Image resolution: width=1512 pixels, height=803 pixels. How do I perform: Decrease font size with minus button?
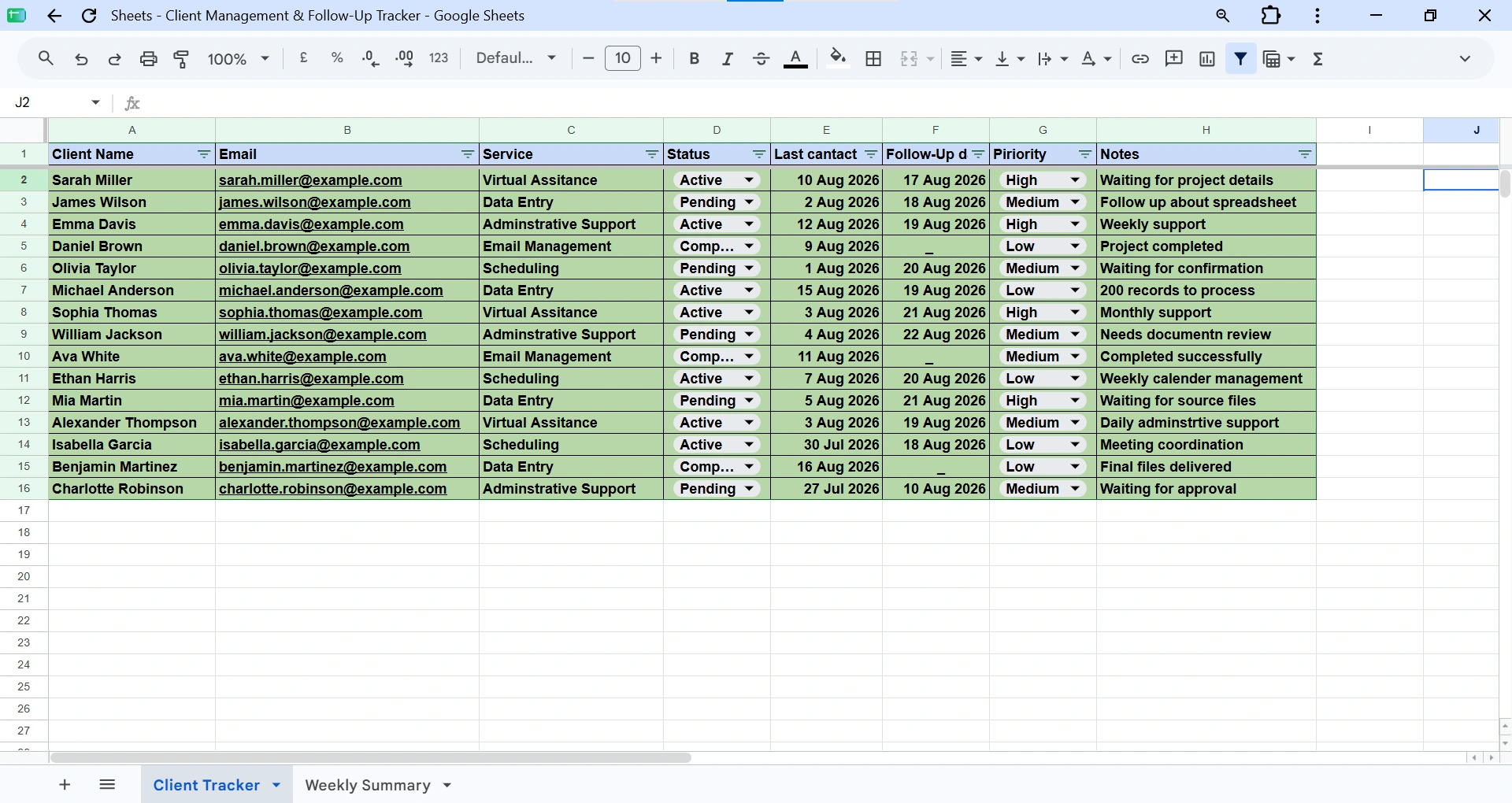click(587, 57)
